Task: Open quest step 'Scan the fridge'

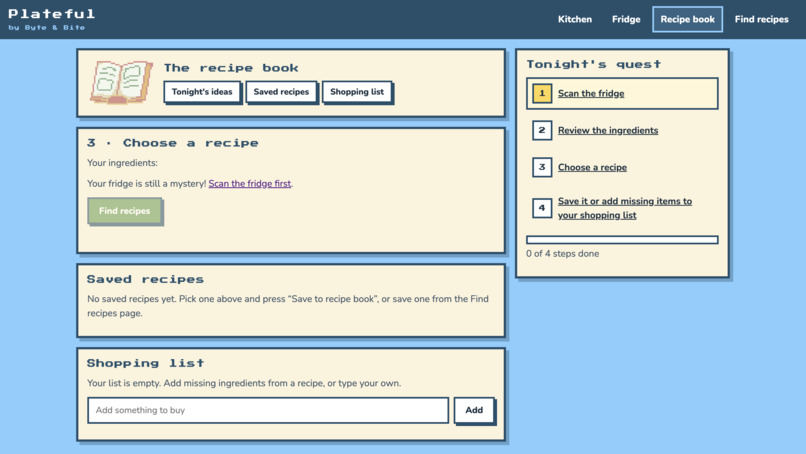Action: 591,94
